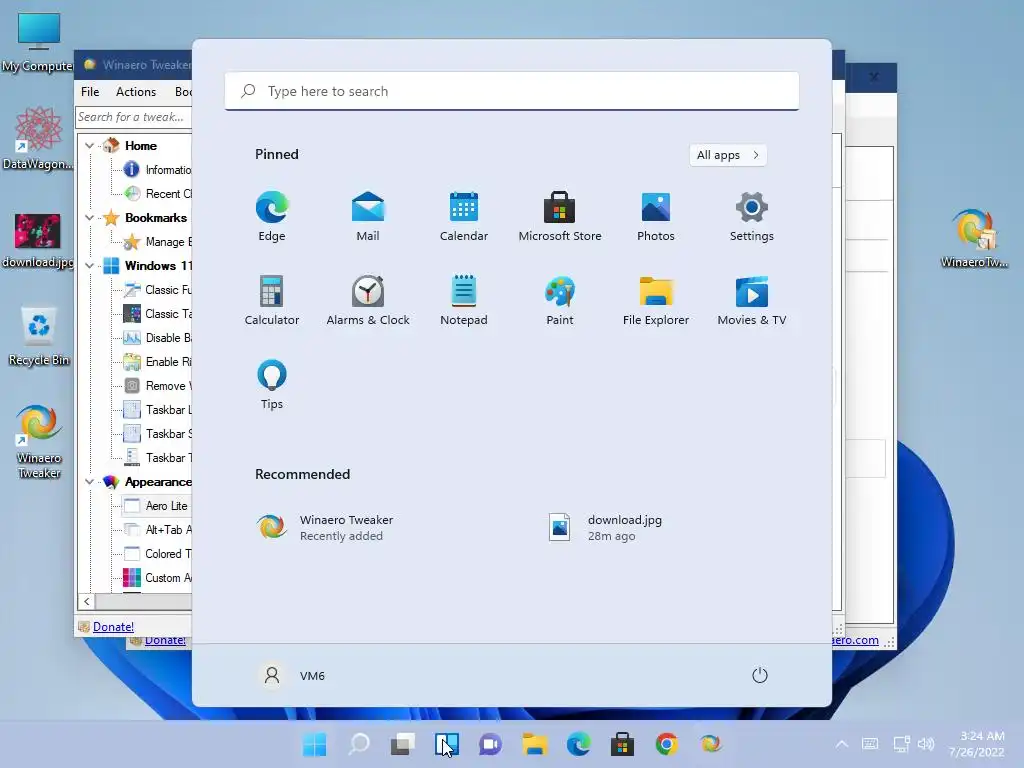Screen dimensions: 1024x768
Task: Open the Photos pinned app
Action: pos(656,217)
